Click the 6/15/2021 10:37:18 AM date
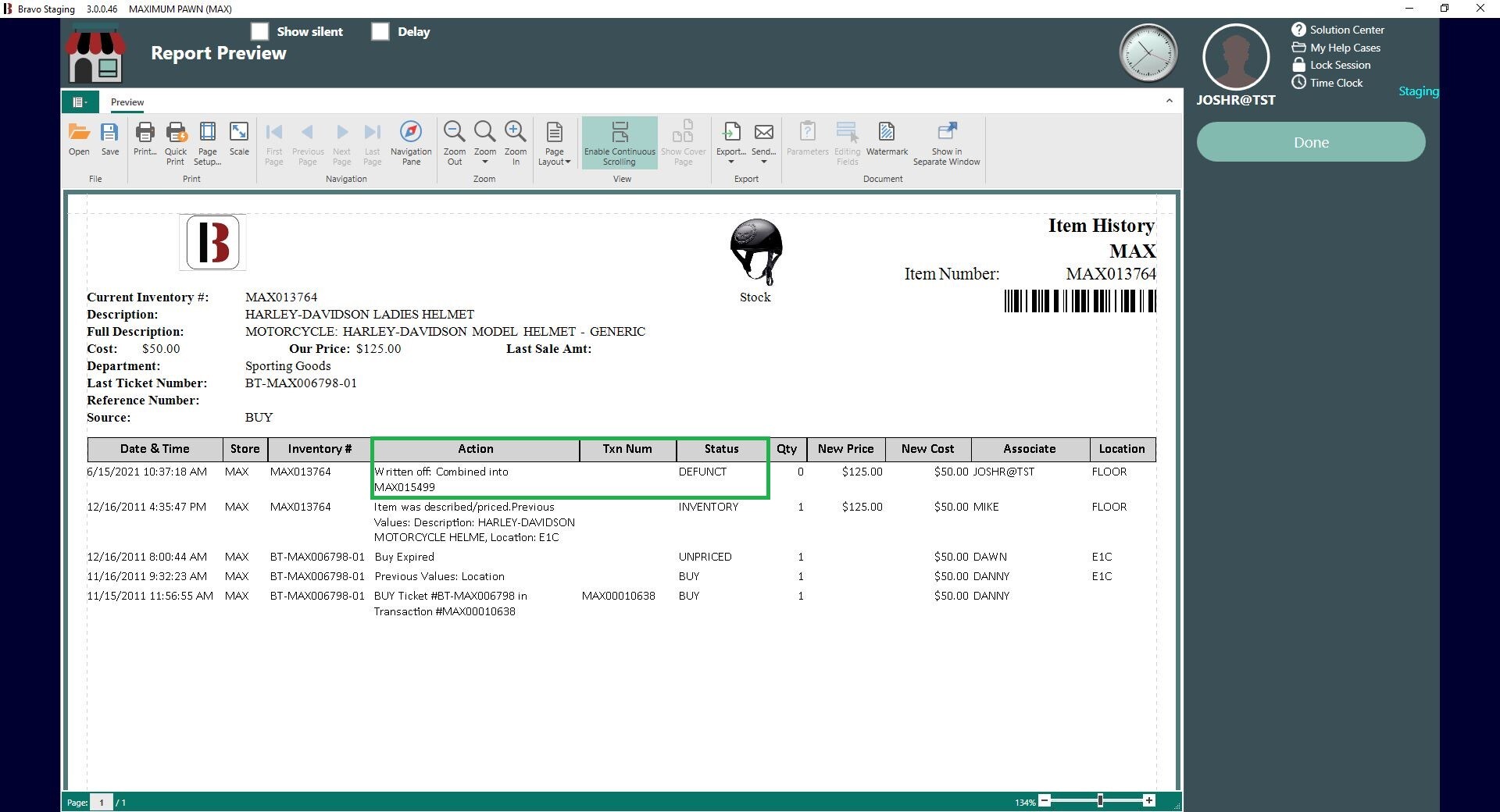The image size is (1500, 812). click(x=147, y=472)
